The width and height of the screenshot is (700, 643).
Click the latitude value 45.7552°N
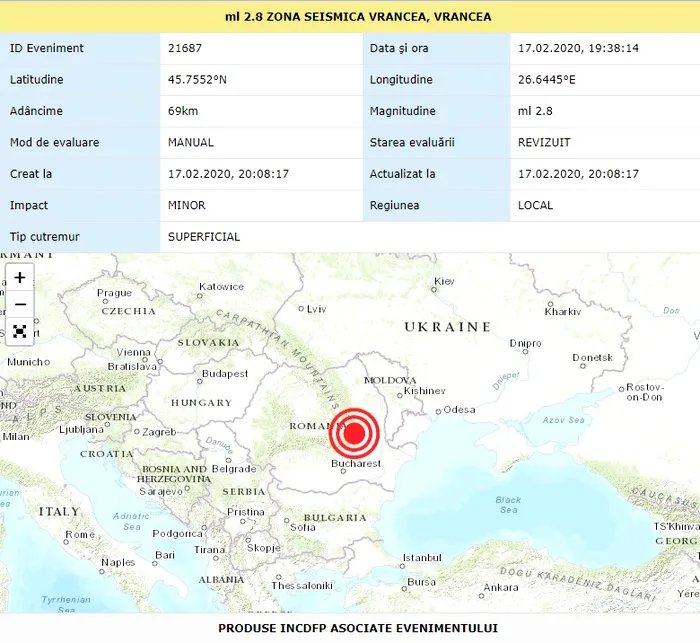click(197, 80)
